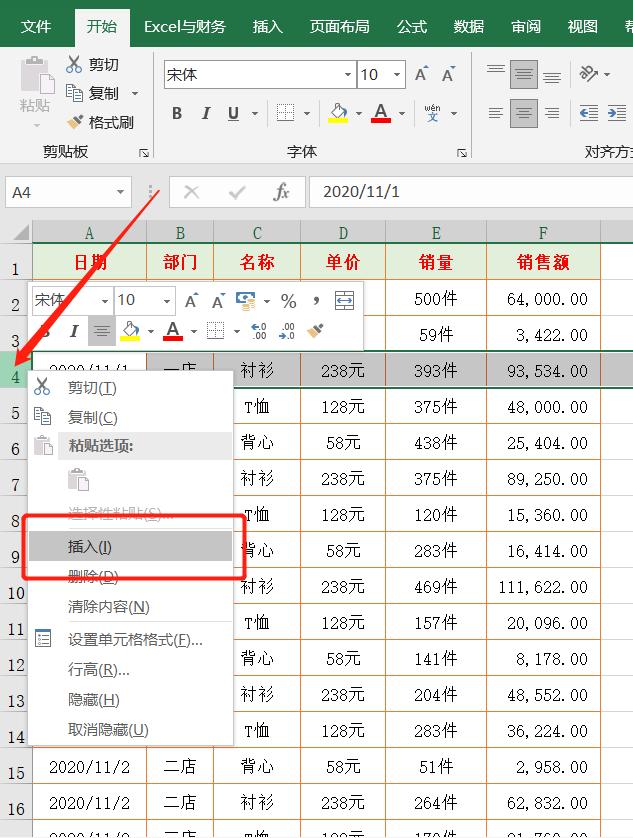Switch to the 页面布局 ribbon tab

[339, 27]
